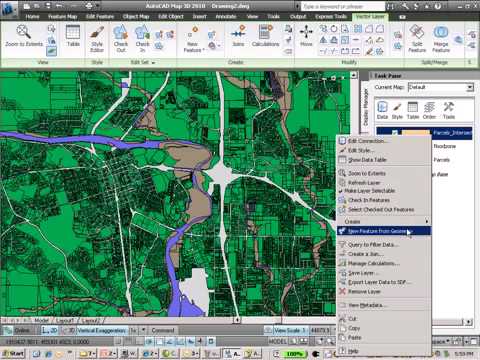Choose Query to Filter Data entry
480x360 pixels.
click(383, 245)
